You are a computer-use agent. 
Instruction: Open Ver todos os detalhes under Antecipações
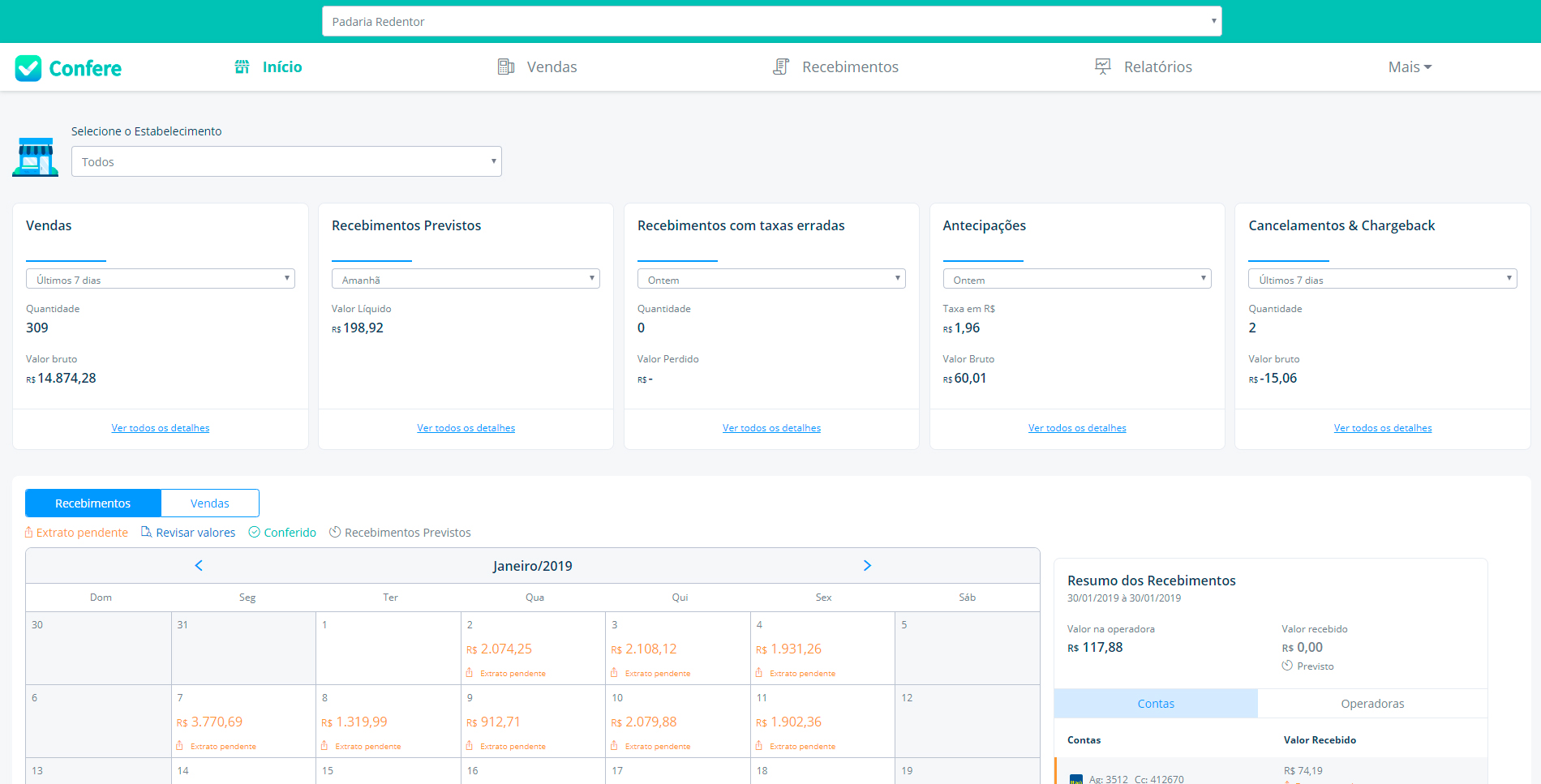(1077, 428)
